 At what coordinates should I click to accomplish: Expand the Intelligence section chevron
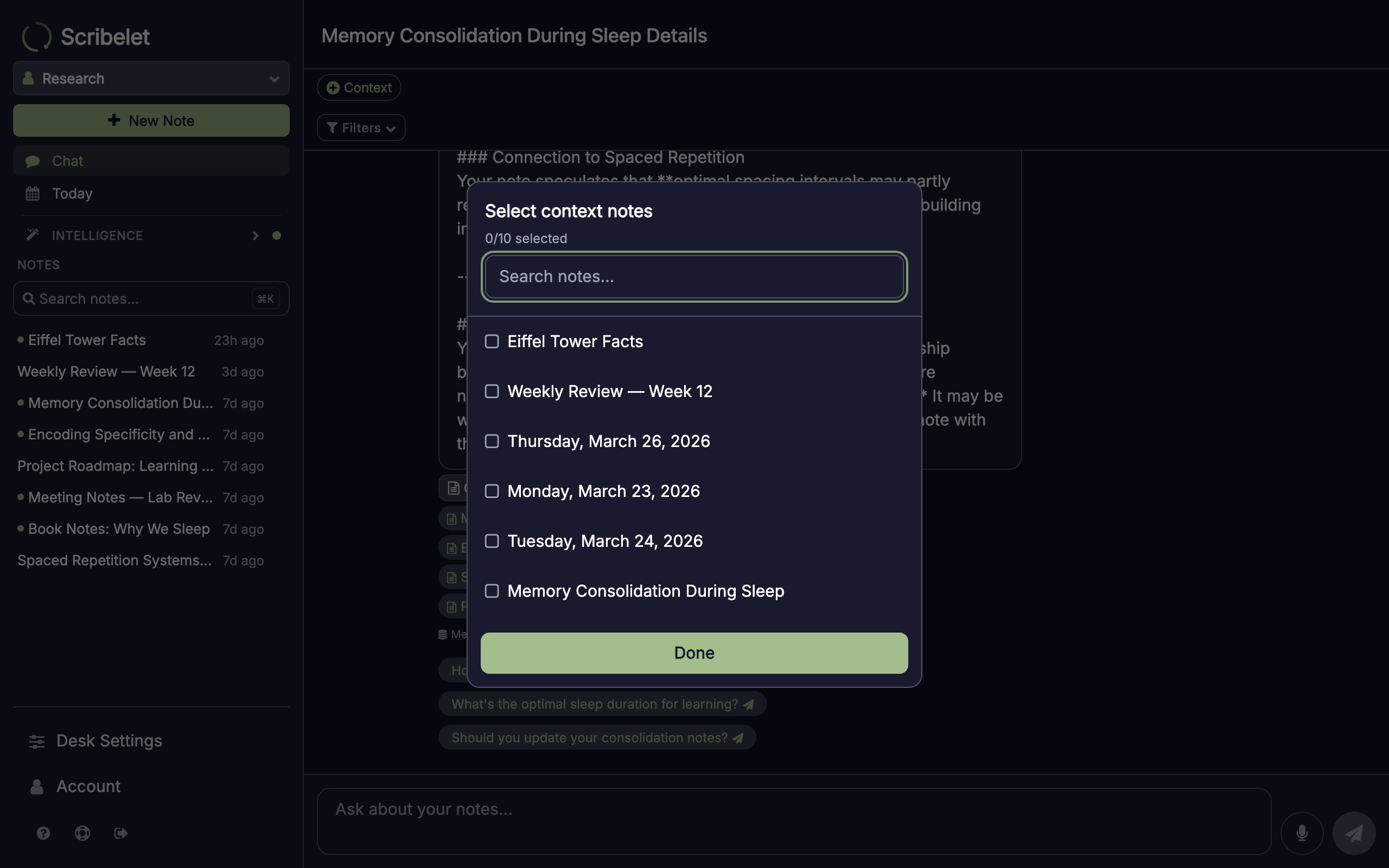pos(256,235)
